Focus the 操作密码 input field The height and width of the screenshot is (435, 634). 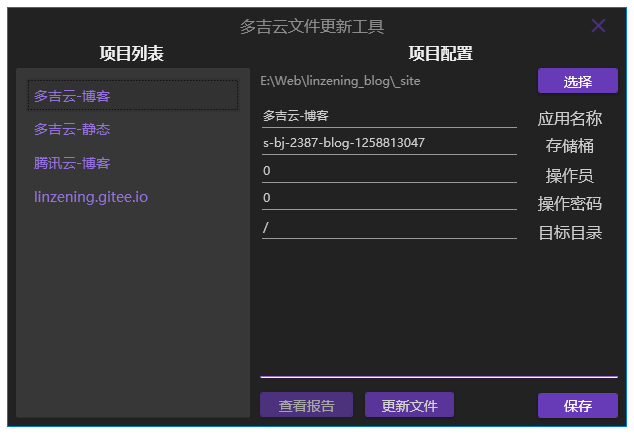tap(389, 198)
